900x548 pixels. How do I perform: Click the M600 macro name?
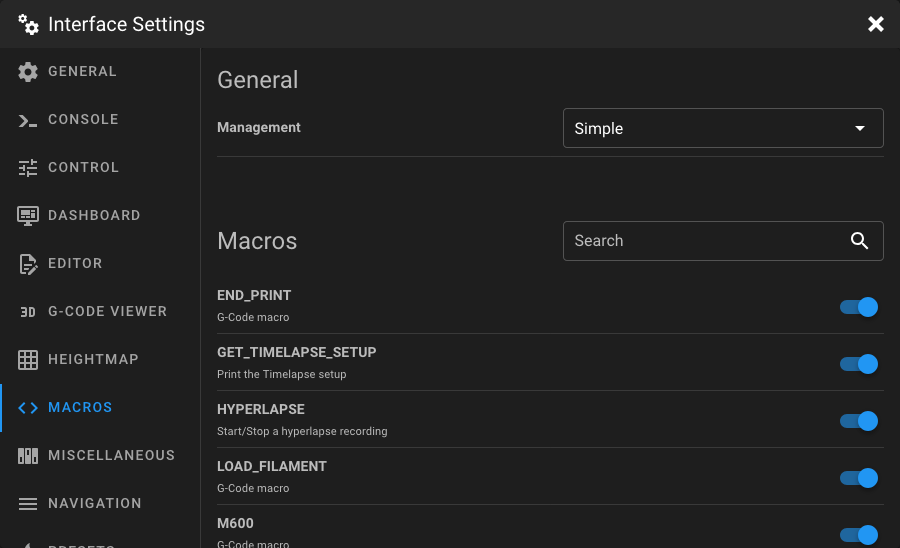(235, 523)
